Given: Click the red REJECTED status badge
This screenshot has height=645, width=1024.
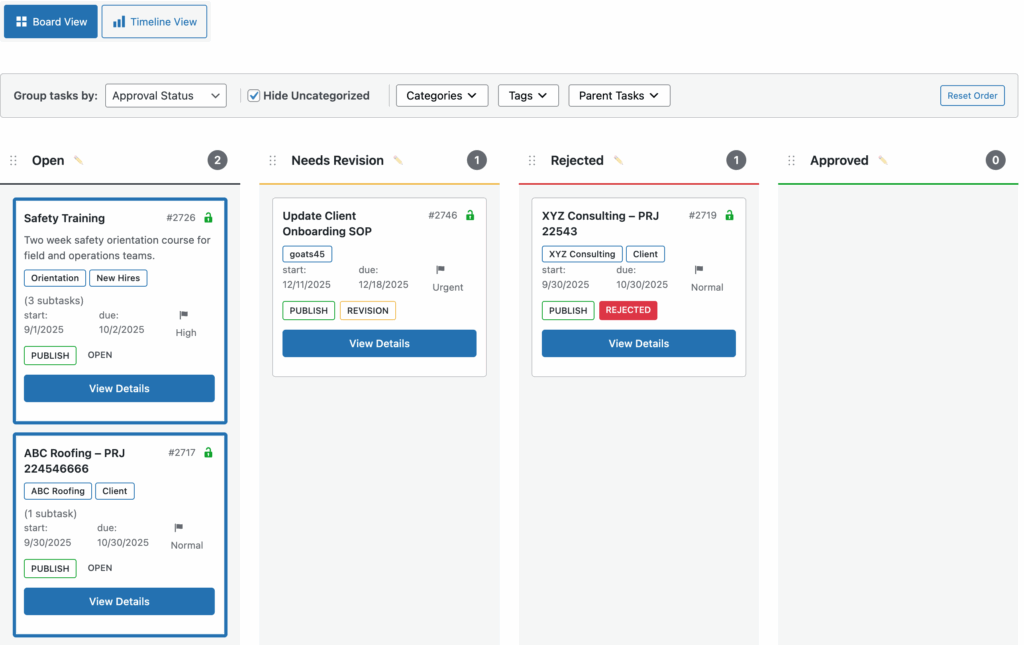Looking at the screenshot, I should (x=628, y=311).
